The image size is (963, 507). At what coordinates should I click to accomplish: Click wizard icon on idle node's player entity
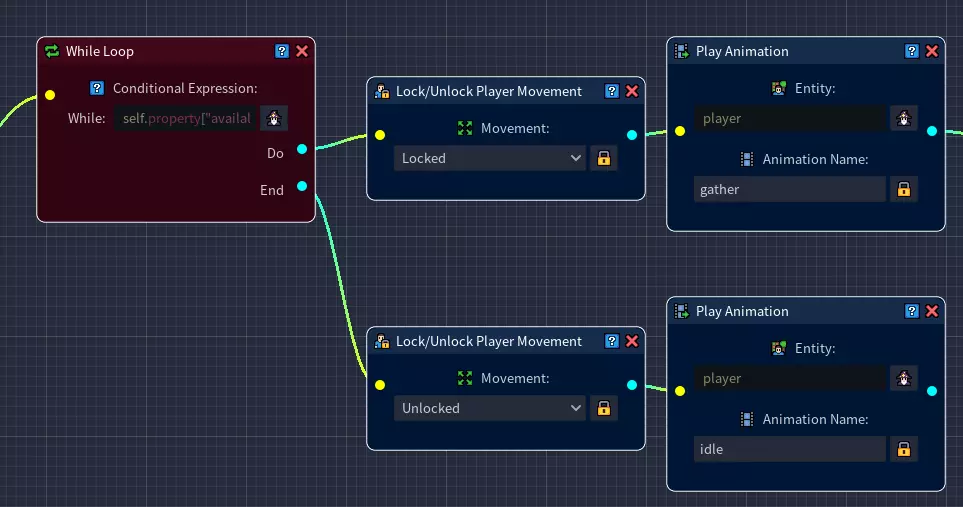click(x=903, y=378)
